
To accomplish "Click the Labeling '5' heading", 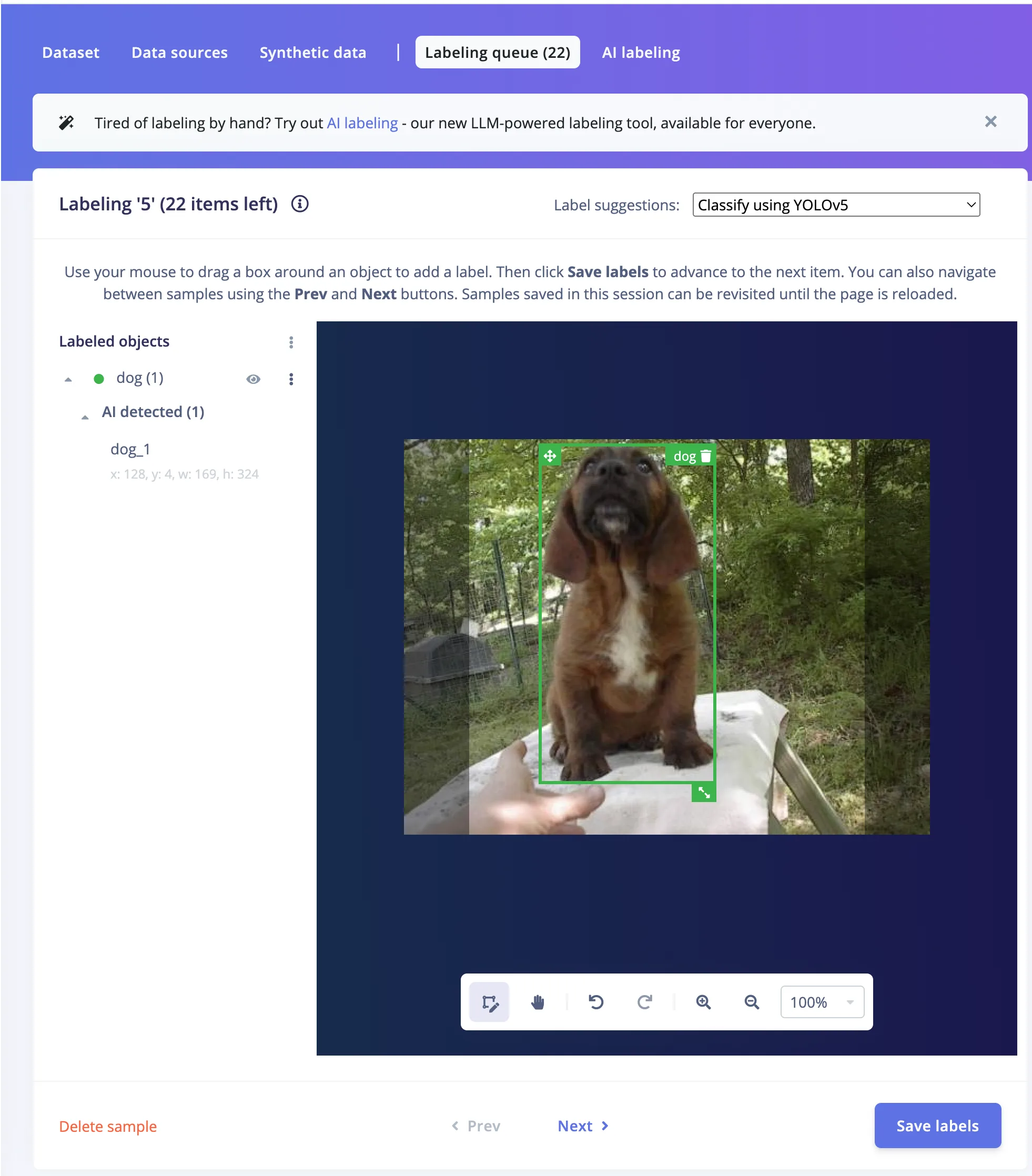I will tap(168, 204).
